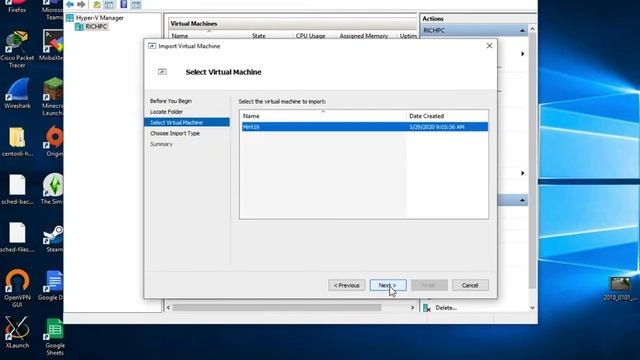Open the Origin desktop icon
This screenshot has height=360, width=640.
[54, 141]
